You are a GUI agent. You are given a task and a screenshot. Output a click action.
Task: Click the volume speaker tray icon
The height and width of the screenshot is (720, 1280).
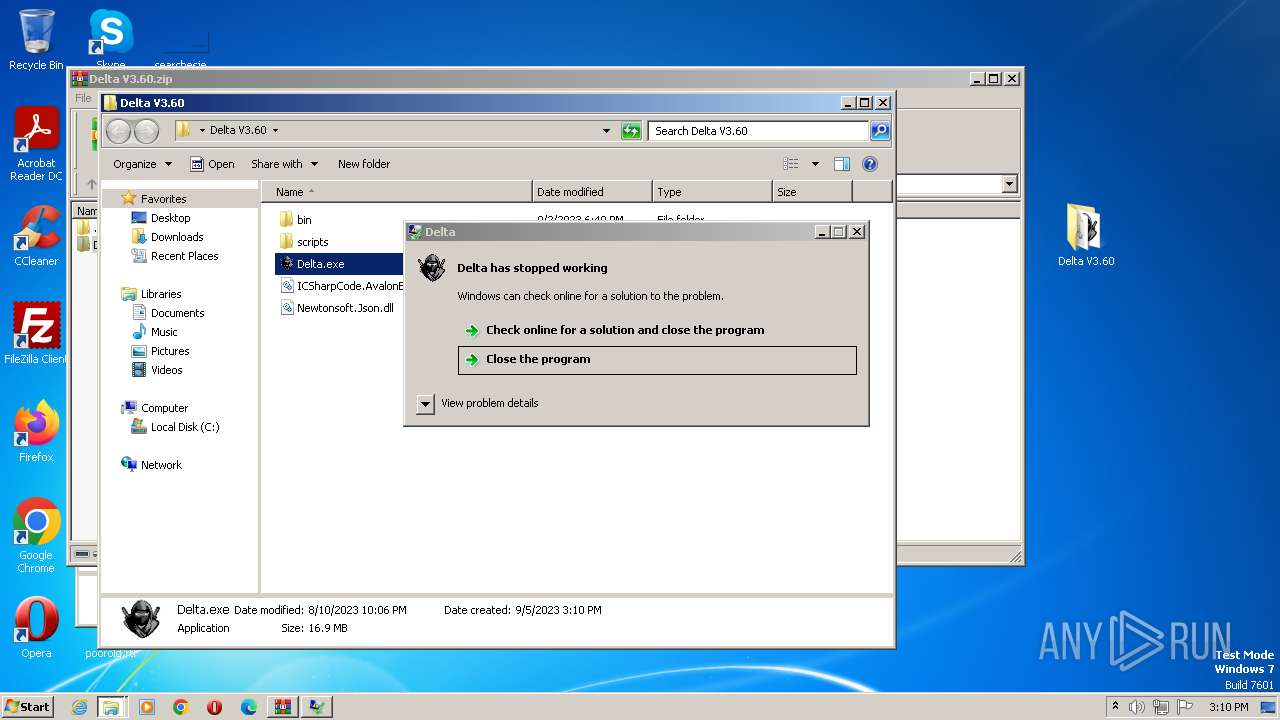click(1137, 707)
